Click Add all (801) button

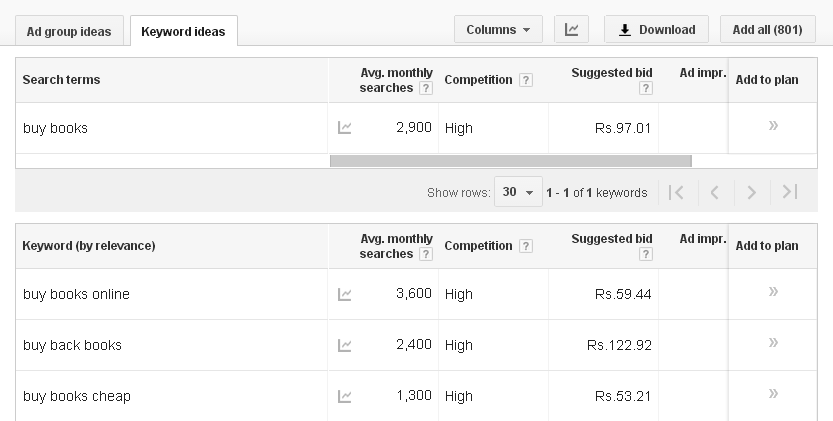point(767,29)
